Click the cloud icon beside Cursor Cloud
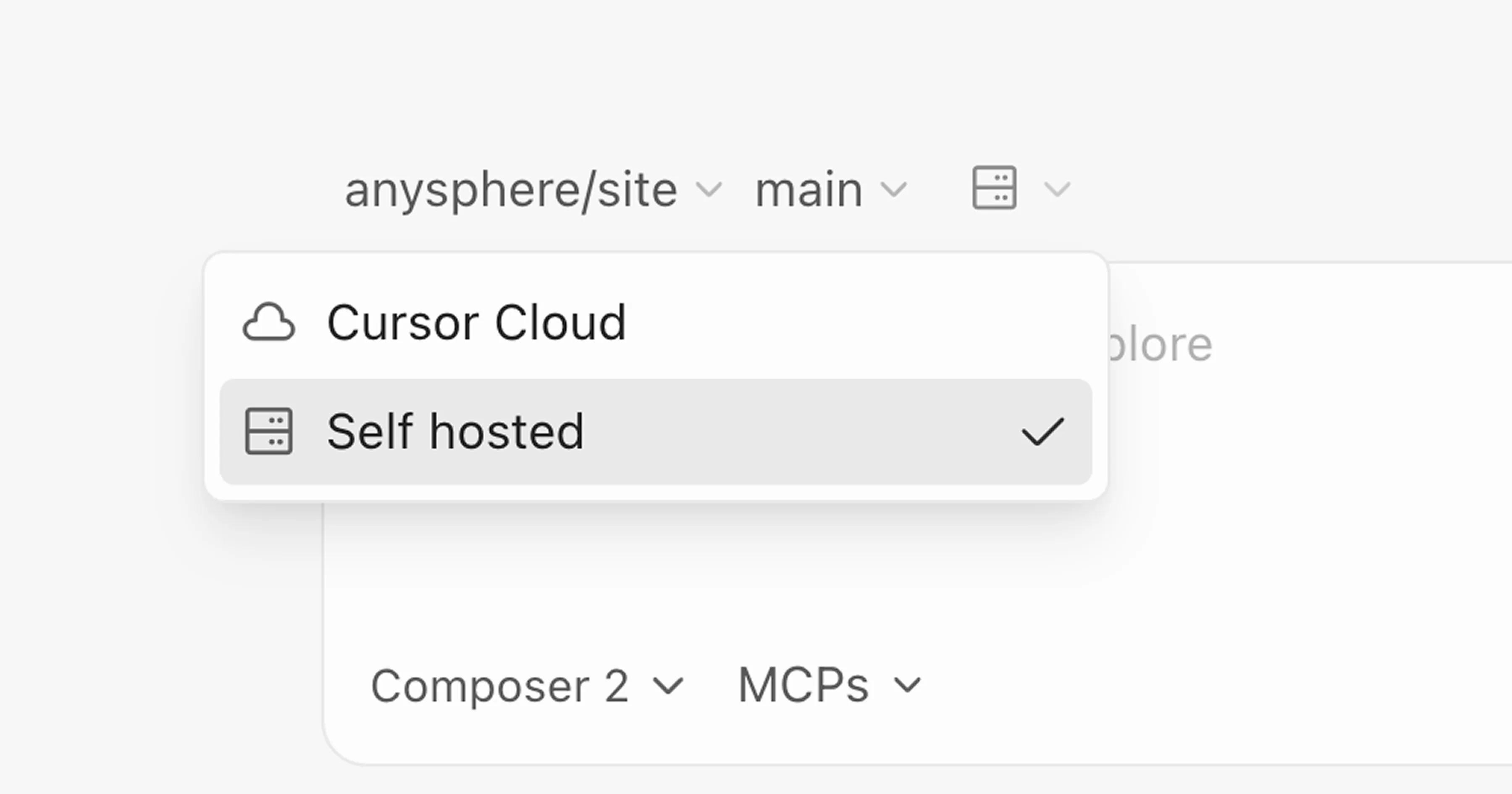1512x794 pixels. click(269, 321)
